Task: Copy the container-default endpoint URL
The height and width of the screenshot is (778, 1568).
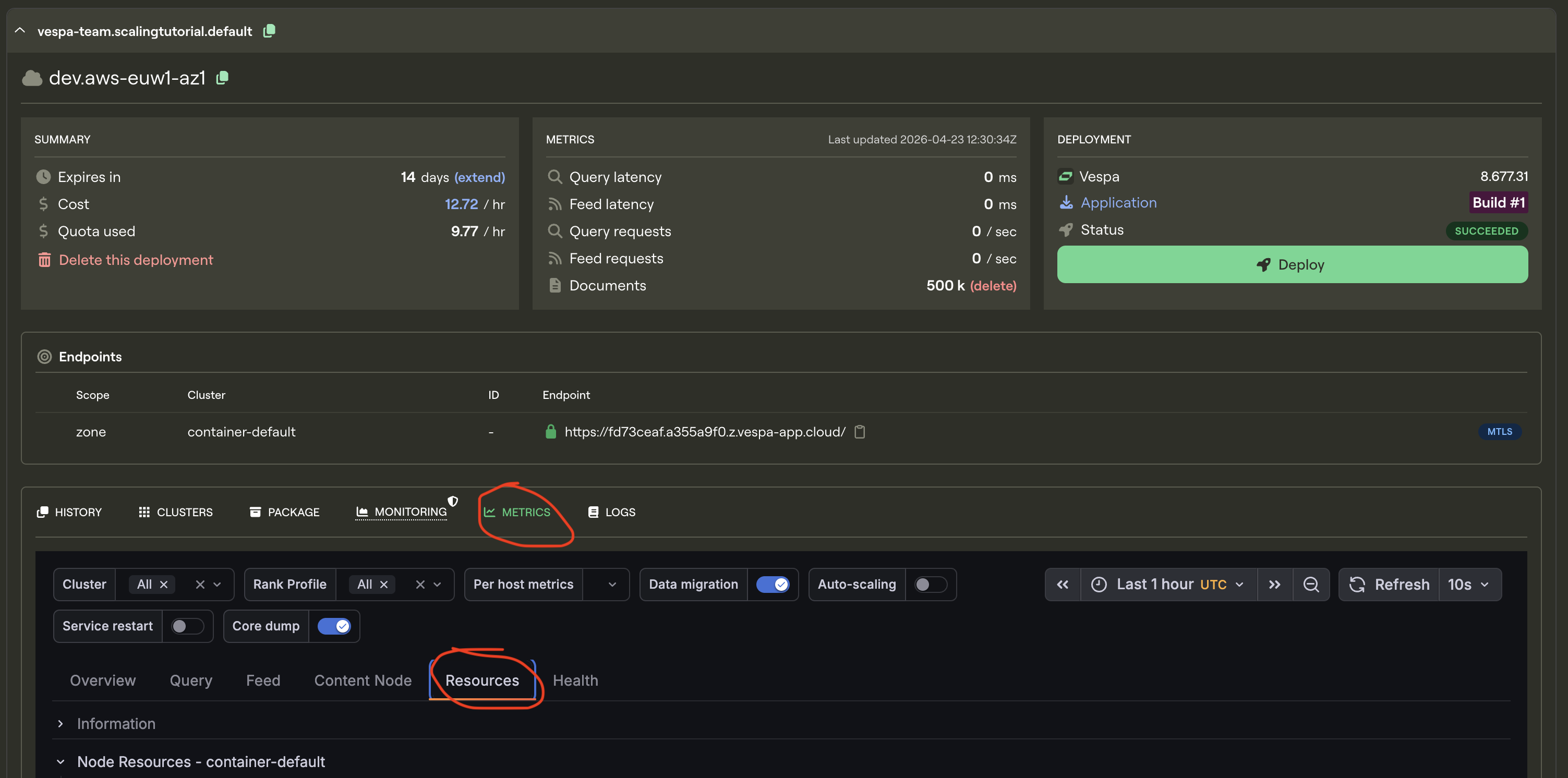Action: pyautogui.click(x=860, y=432)
